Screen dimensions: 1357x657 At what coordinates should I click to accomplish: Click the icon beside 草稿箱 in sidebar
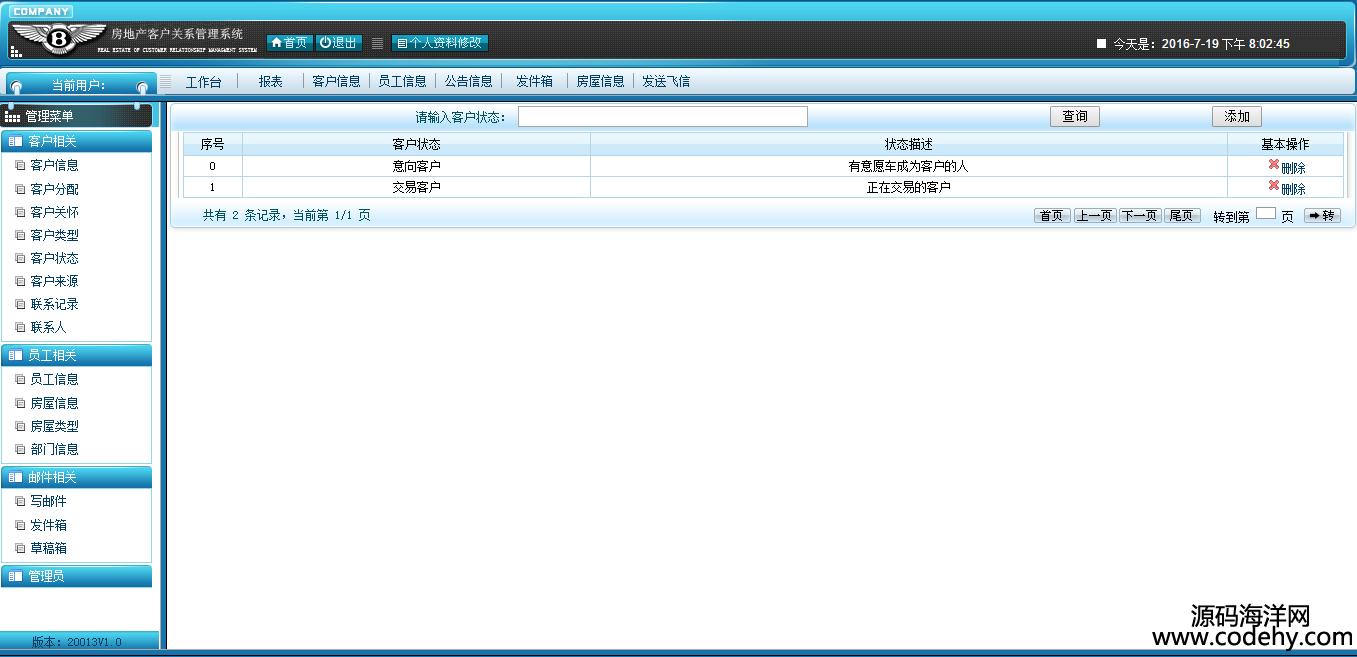point(20,549)
